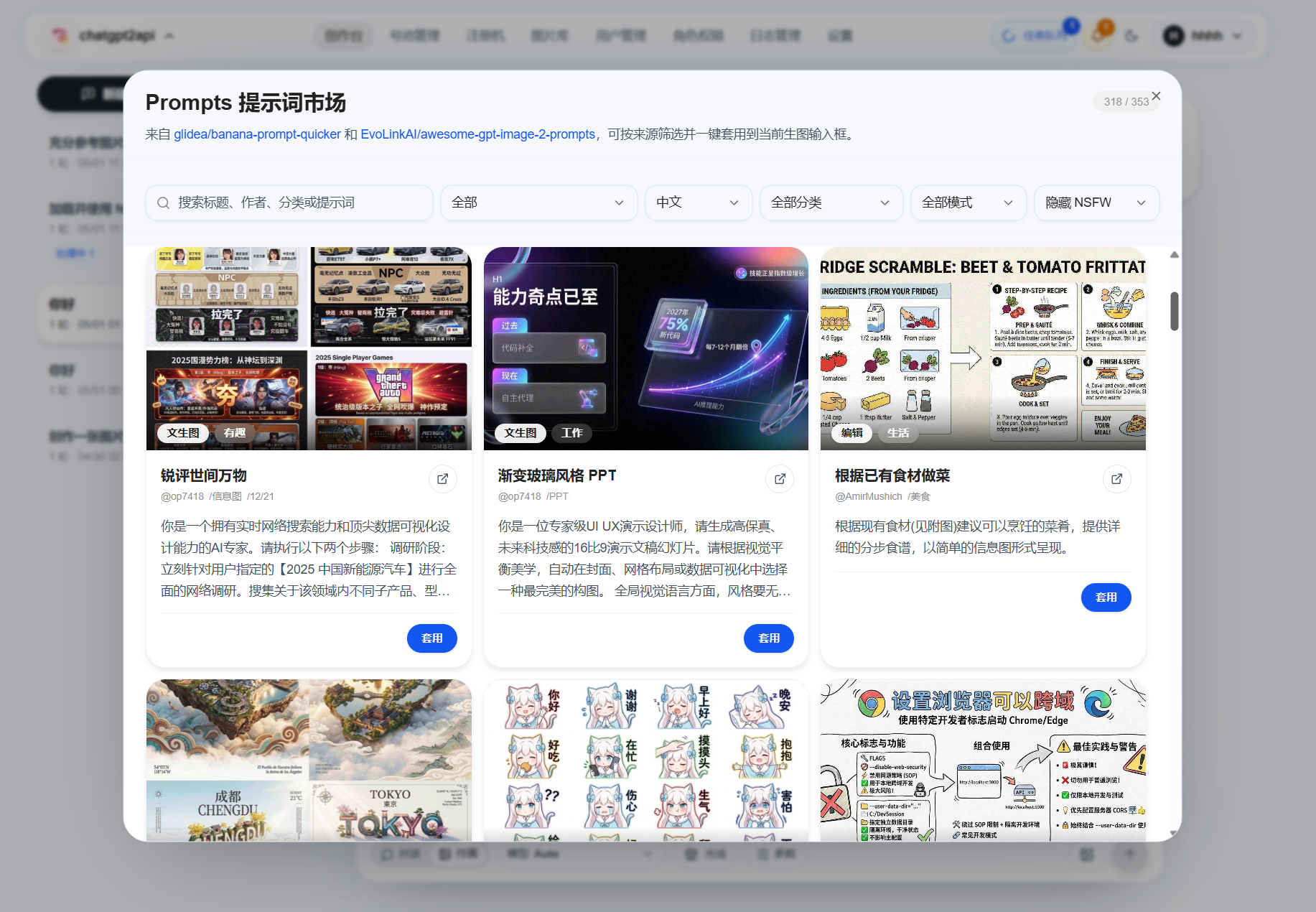Click the 文生图 tag on 锐评世间万物 card

[183, 433]
